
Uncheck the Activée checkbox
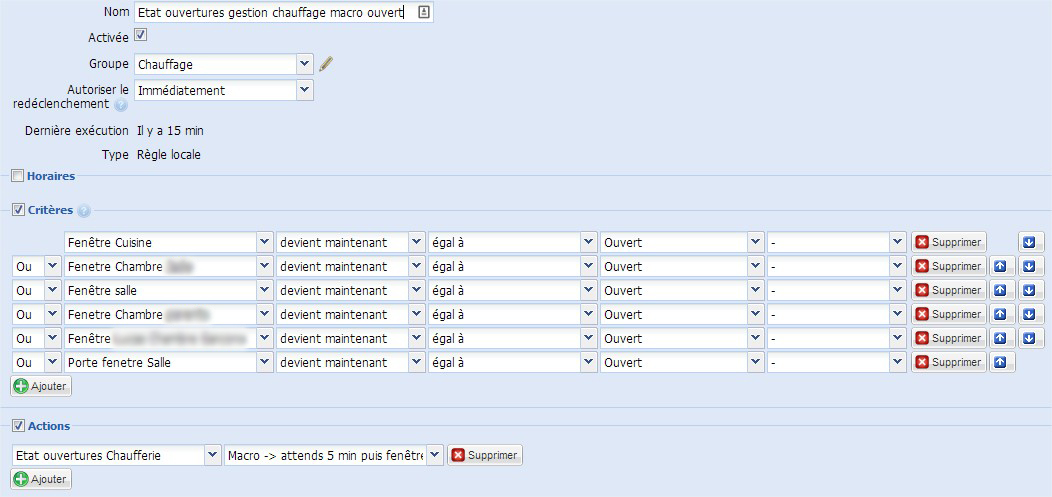tap(141, 35)
